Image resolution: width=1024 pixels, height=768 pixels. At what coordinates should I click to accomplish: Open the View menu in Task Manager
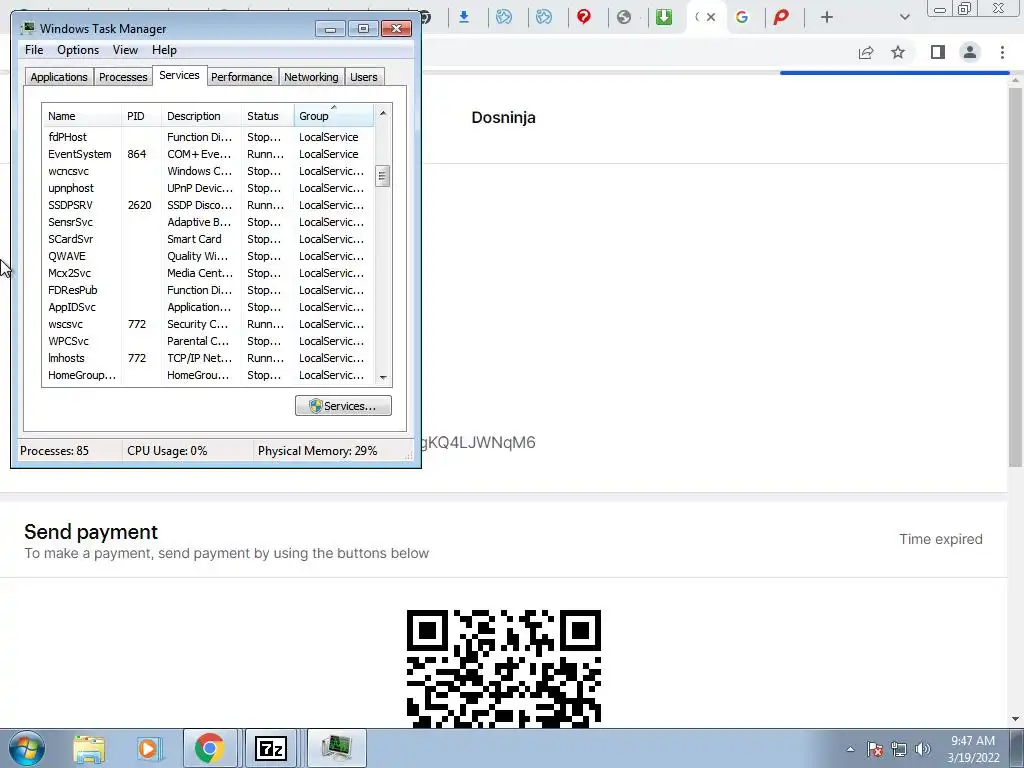(x=125, y=50)
